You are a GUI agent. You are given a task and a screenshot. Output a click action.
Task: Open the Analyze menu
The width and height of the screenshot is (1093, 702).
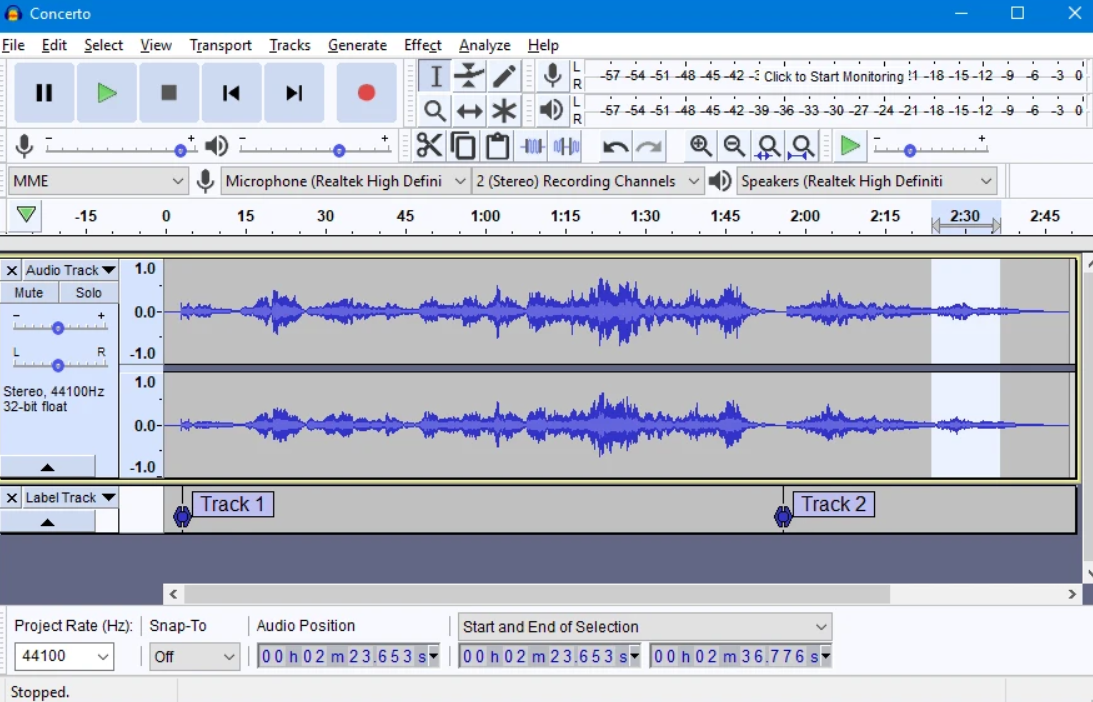pyautogui.click(x=484, y=45)
